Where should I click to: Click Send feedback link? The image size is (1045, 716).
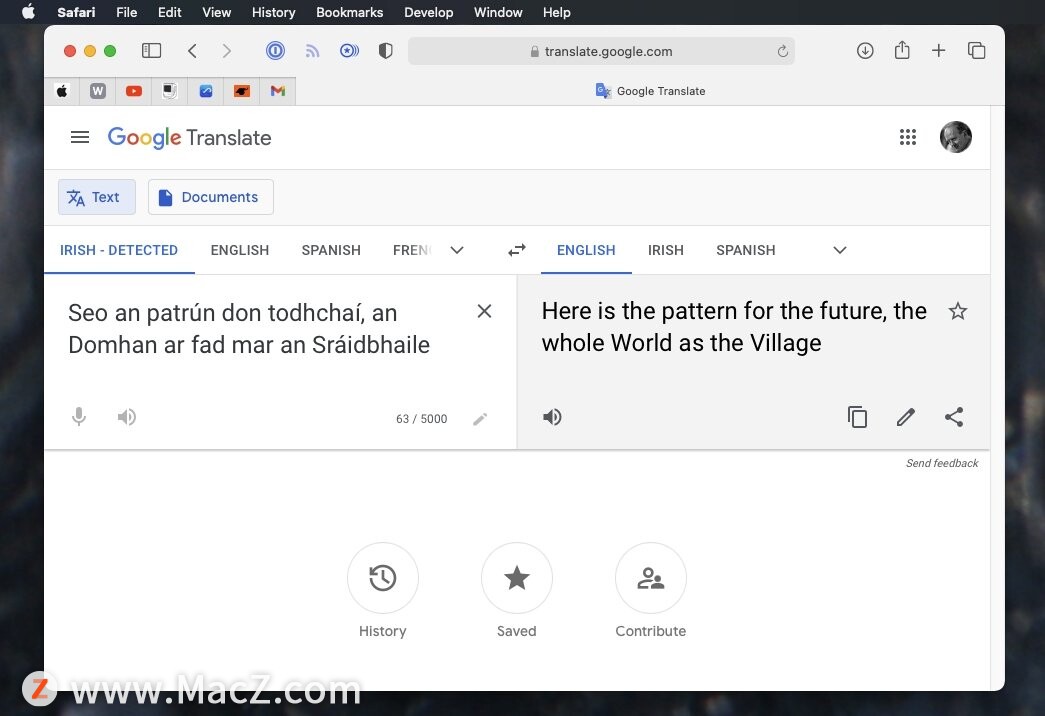[x=942, y=463]
